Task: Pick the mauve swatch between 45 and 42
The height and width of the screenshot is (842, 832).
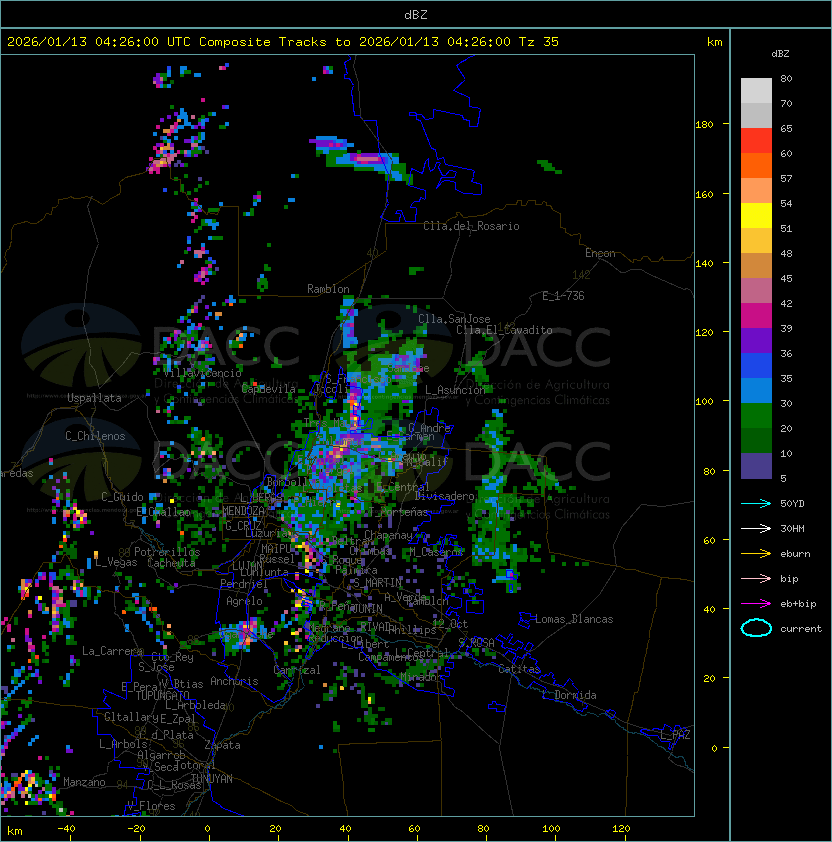Action: (756, 291)
